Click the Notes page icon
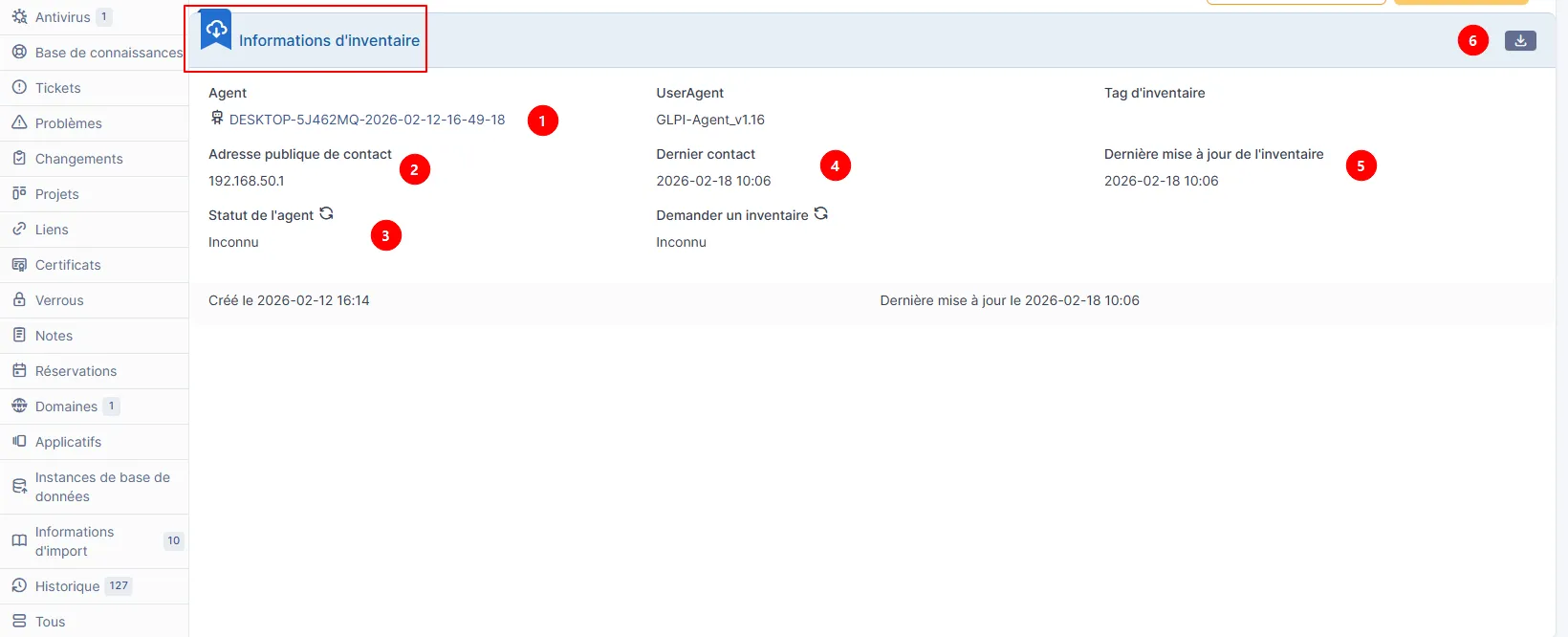The image size is (1568, 637). pyautogui.click(x=19, y=336)
